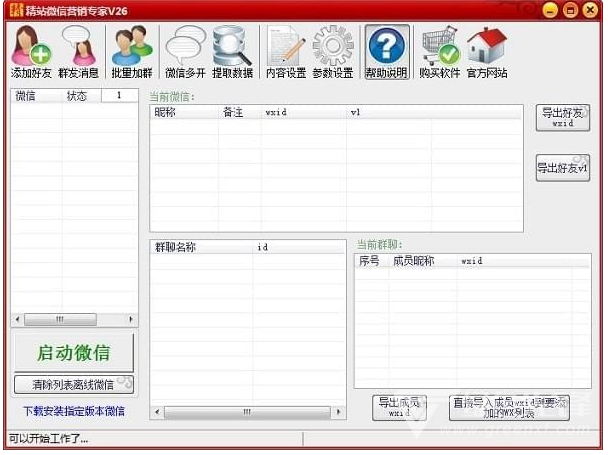Click the 群聊名称 column header
The height and width of the screenshot is (455, 608).
point(176,246)
